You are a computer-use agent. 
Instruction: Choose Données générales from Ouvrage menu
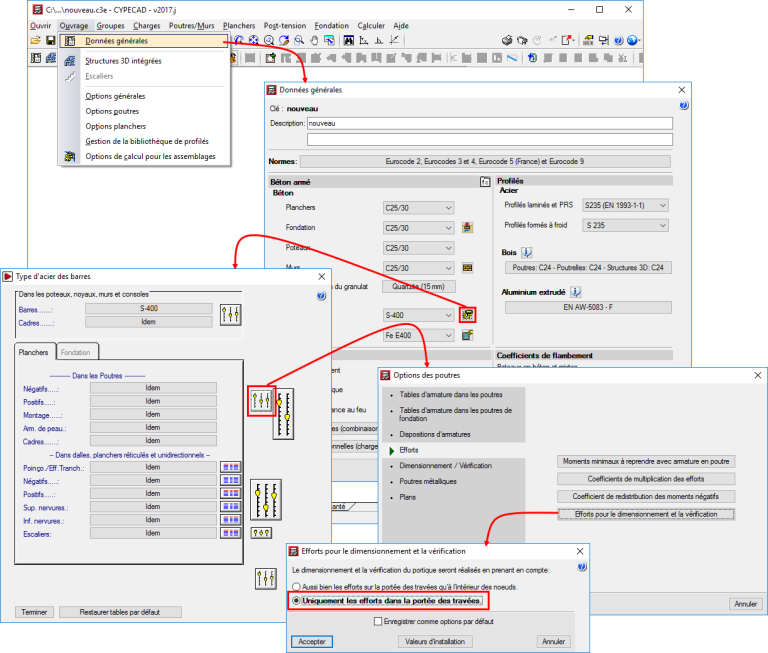(144, 41)
